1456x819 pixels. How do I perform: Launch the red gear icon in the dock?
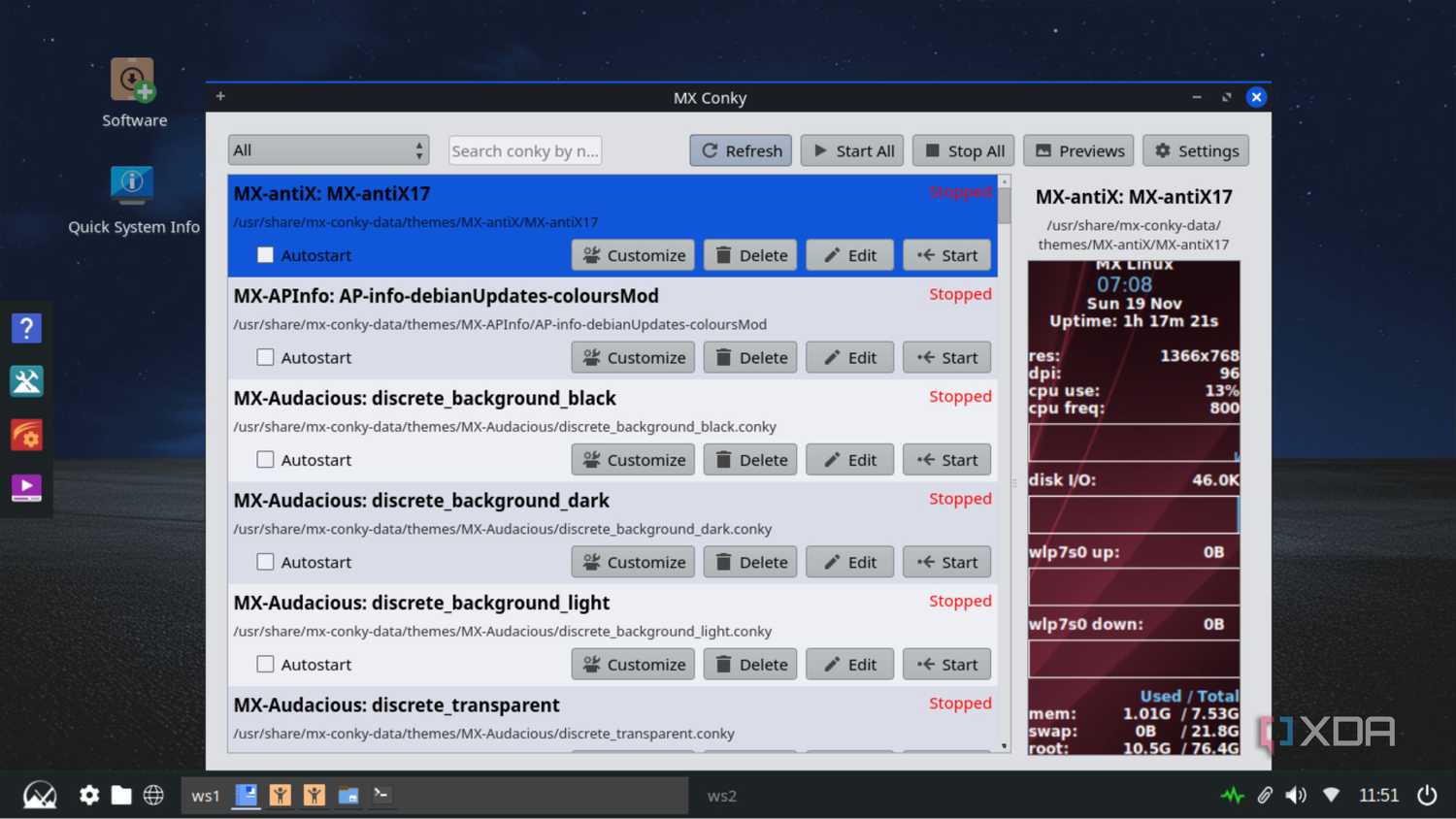coord(26,435)
